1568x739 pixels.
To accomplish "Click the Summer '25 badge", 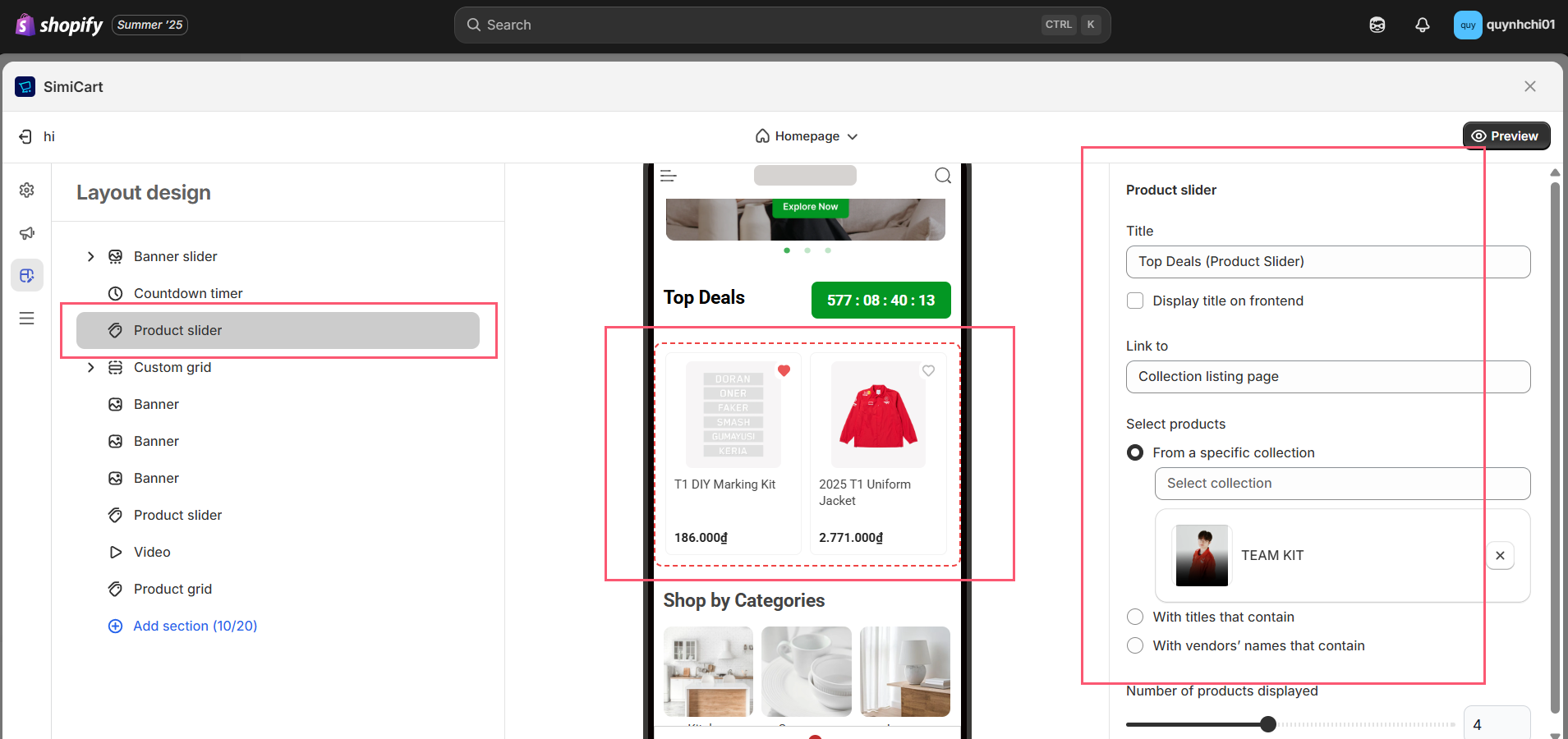I will point(150,25).
